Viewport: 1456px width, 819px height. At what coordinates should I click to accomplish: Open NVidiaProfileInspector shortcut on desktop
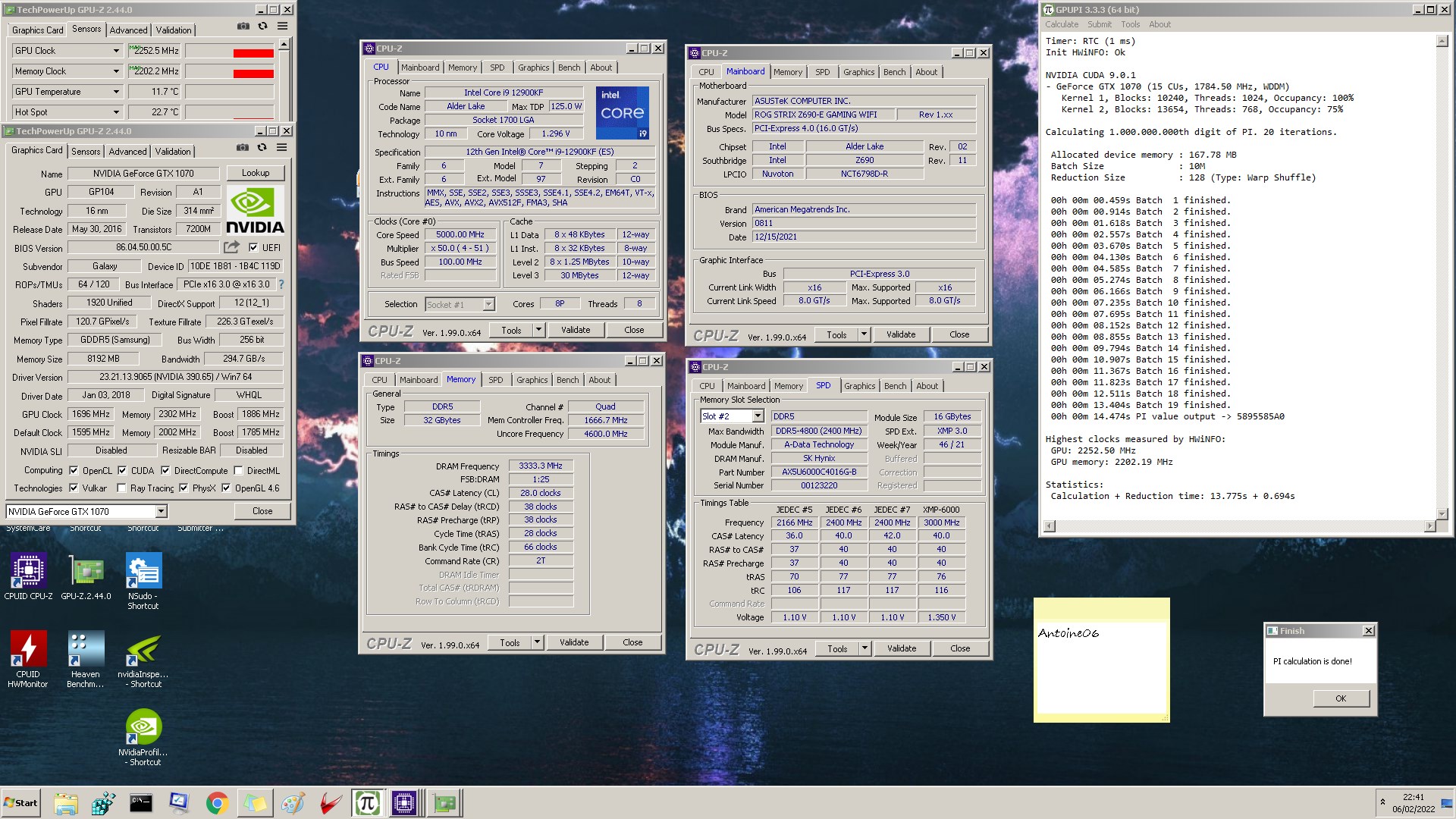(x=143, y=736)
